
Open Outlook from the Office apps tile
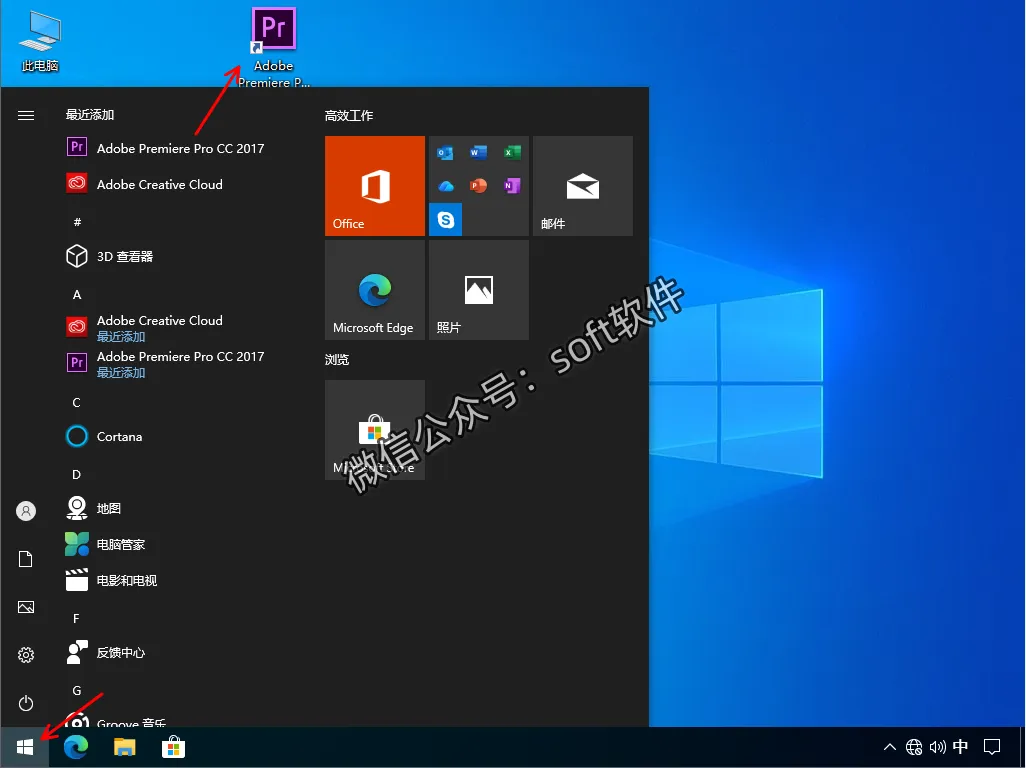click(x=446, y=152)
